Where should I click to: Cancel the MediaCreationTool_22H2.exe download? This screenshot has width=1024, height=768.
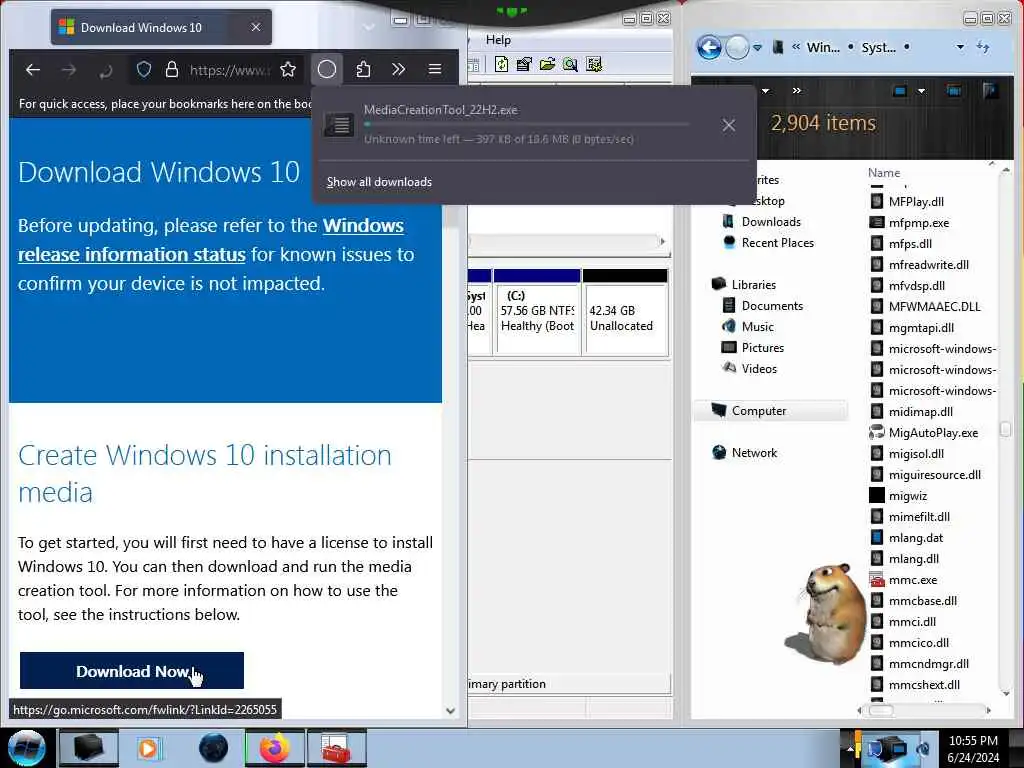[x=729, y=125]
